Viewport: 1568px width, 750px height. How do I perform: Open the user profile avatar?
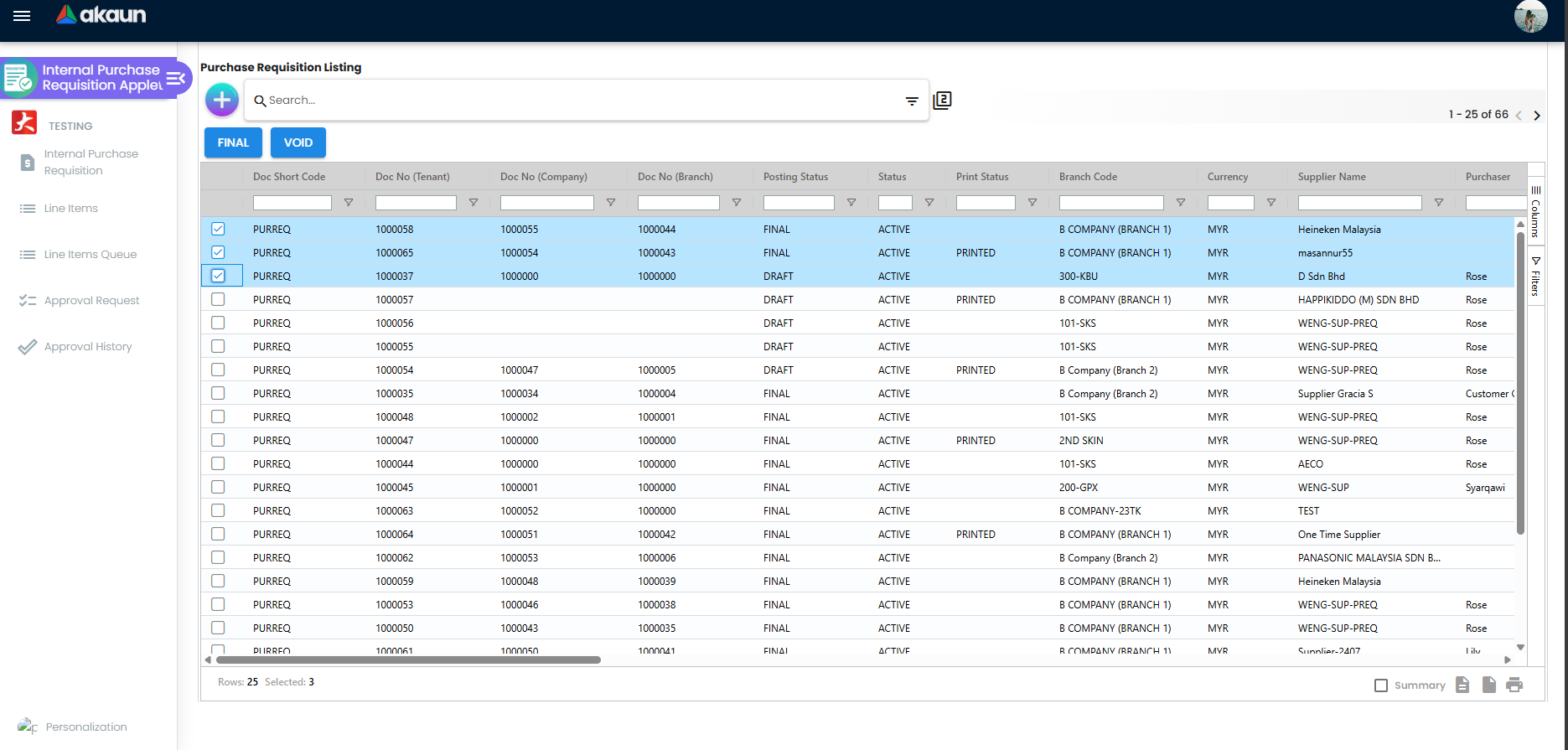click(1530, 16)
